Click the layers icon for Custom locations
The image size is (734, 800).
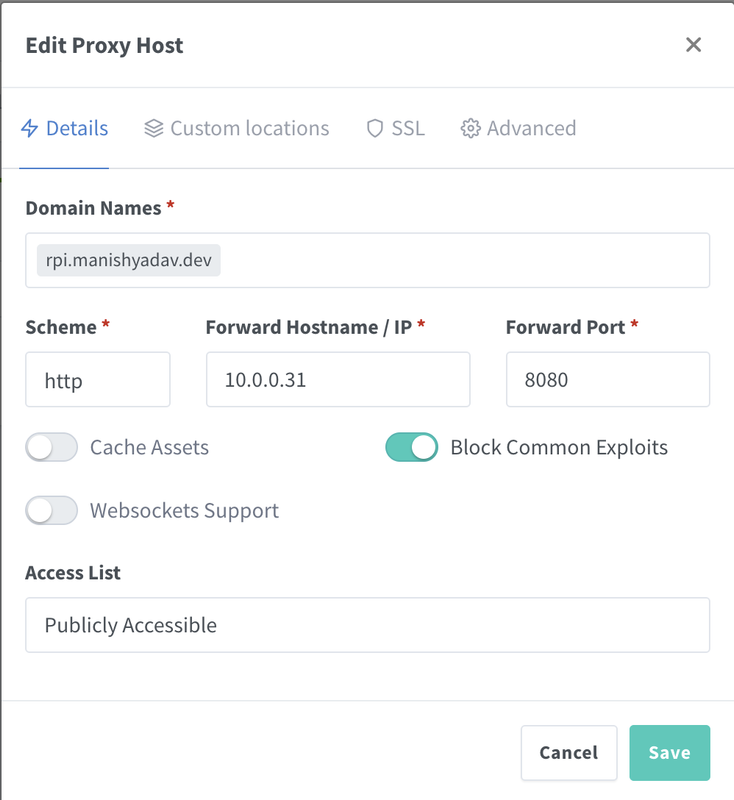[154, 128]
